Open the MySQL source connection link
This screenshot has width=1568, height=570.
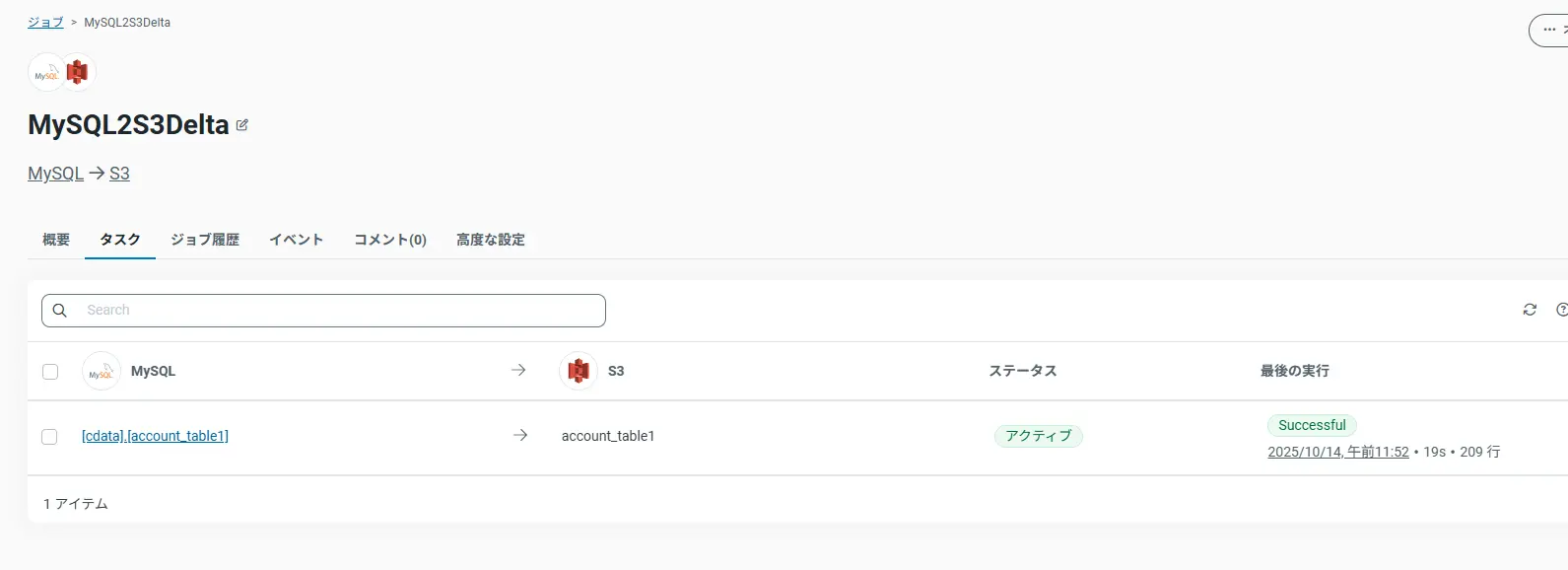click(55, 174)
